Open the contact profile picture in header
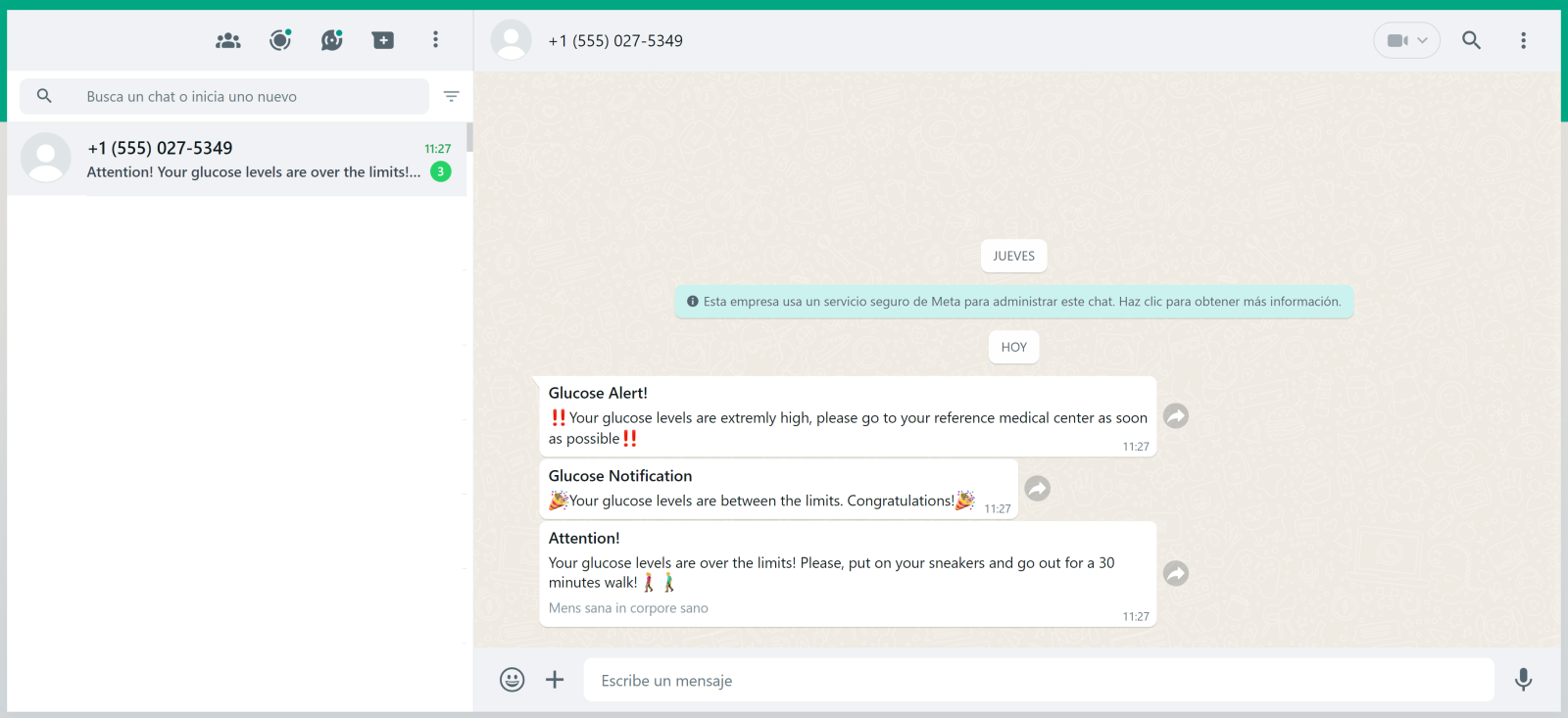 pos(511,40)
